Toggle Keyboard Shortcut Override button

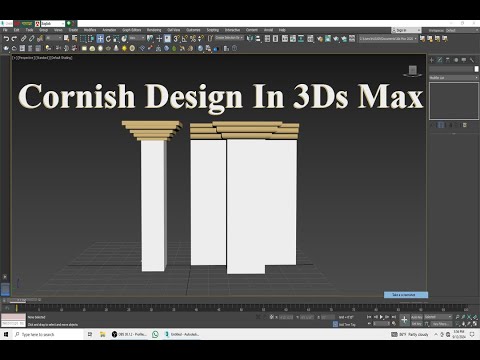(x=167, y=39)
